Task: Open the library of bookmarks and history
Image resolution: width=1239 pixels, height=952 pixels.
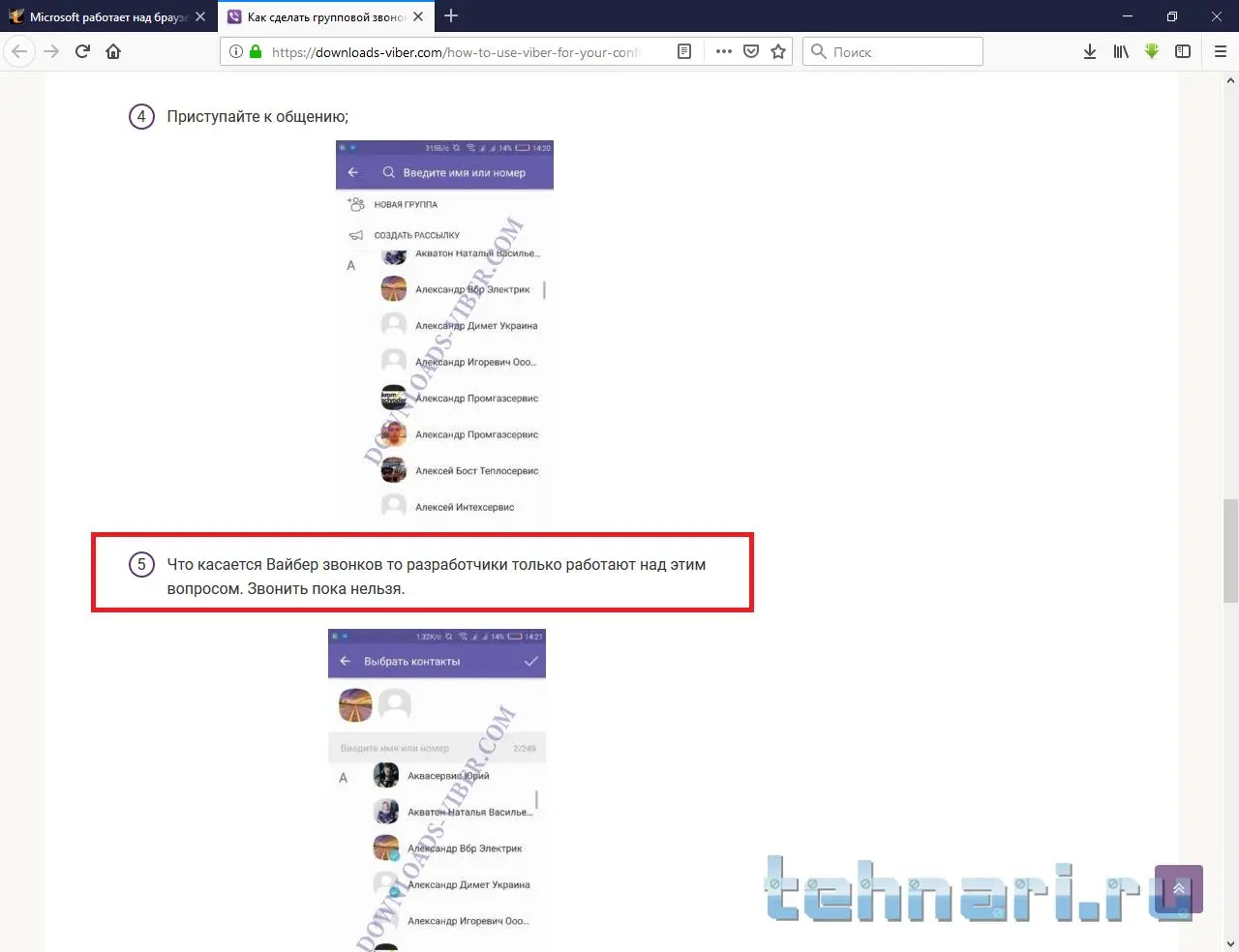Action: [x=1121, y=51]
